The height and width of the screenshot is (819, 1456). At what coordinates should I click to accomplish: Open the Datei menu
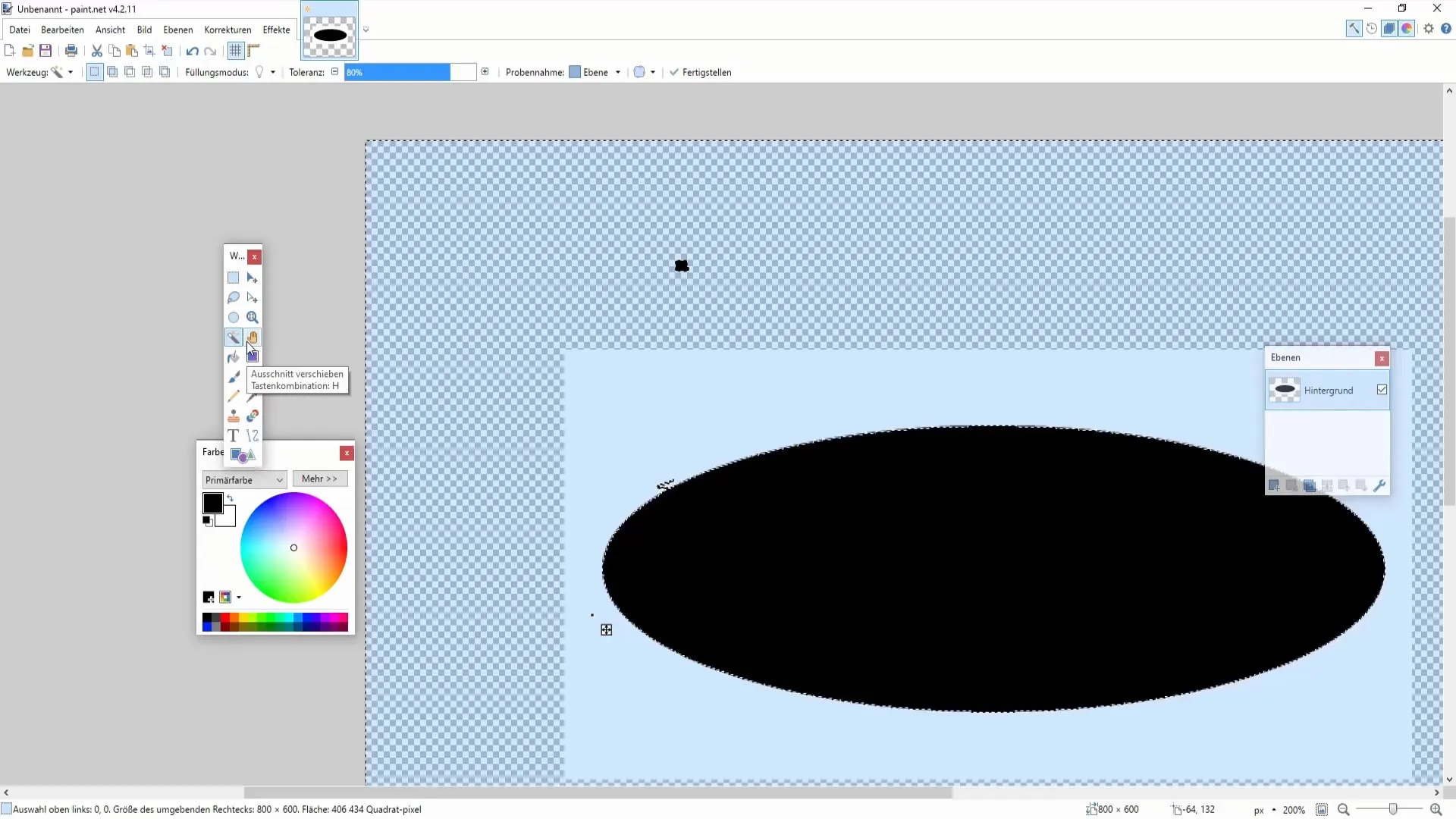(x=20, y=30)
